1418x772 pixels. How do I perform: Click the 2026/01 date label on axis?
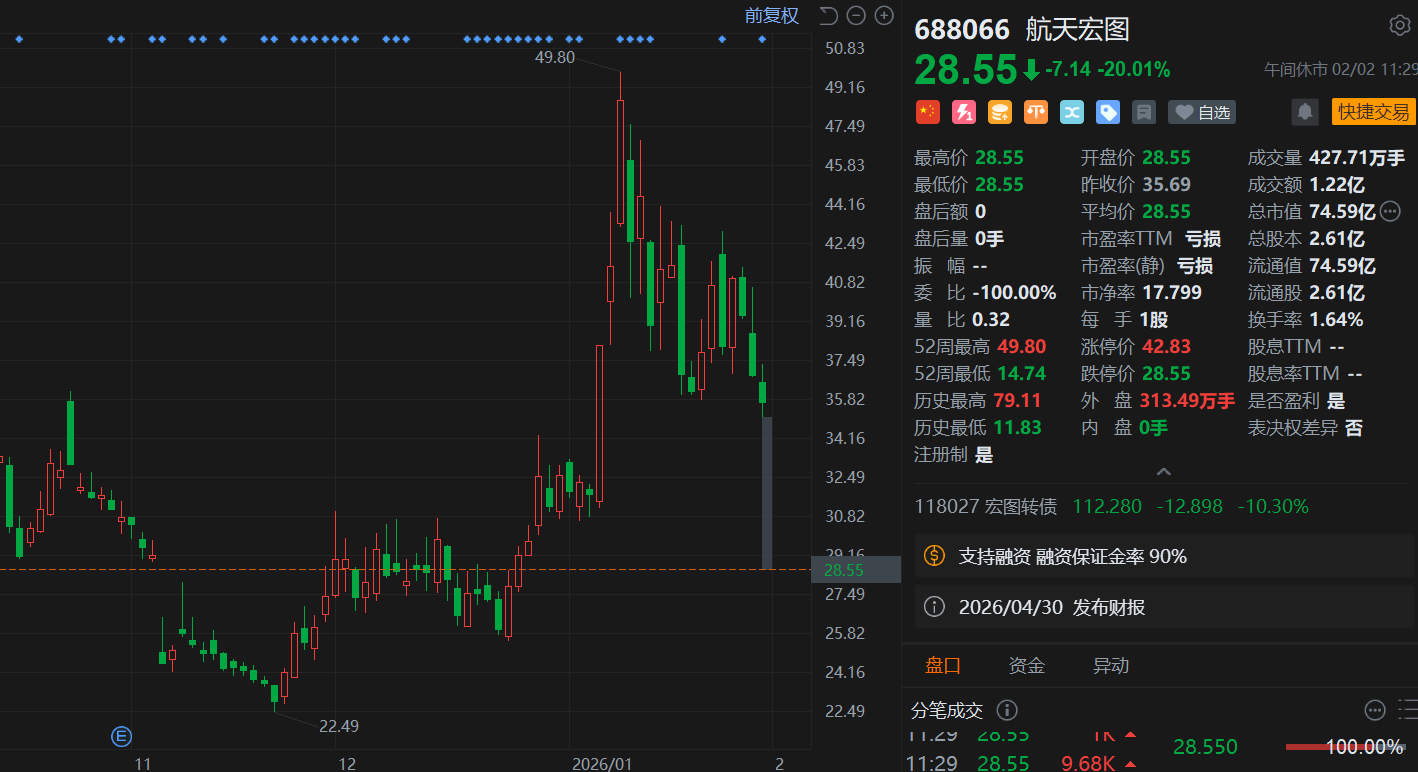(602, 764)
